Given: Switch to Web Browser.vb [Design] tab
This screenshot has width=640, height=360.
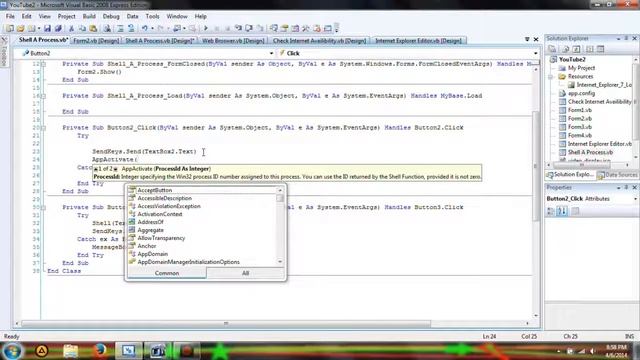Looking at the screenshot, I should pyautogui.click(x=233, y=41).
